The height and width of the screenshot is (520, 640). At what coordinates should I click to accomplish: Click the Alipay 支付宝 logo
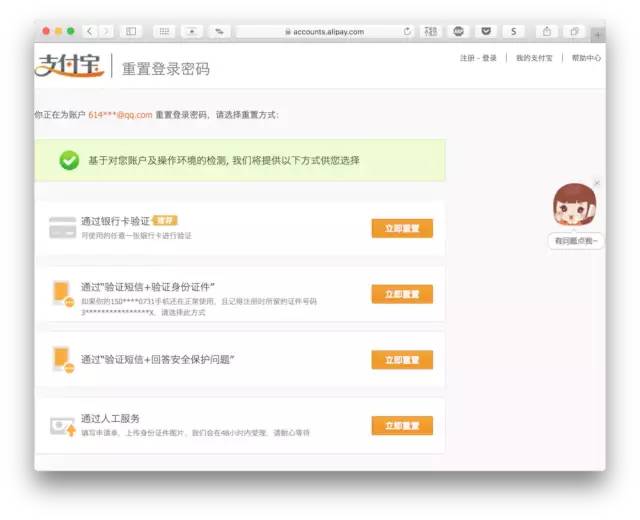69,65
